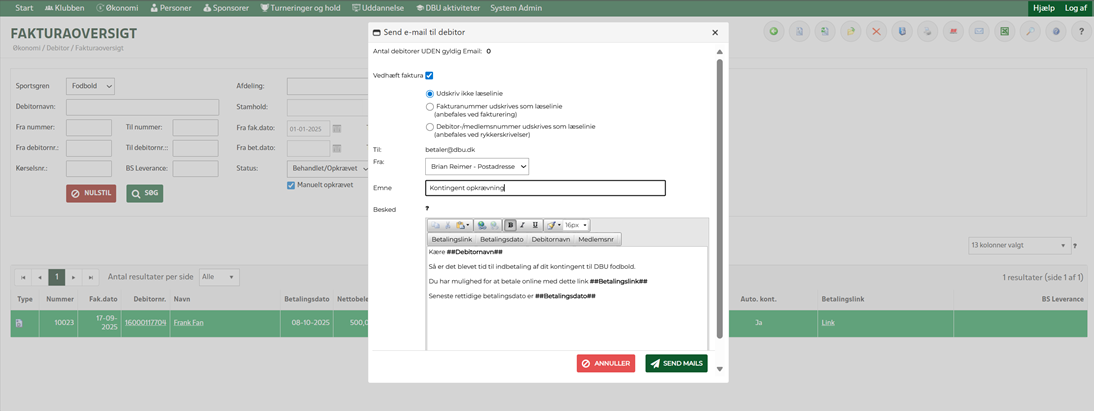Viewport: 1094px width, 411px height.
Task: Click the Emne subject input field
Action: [544, 188]
